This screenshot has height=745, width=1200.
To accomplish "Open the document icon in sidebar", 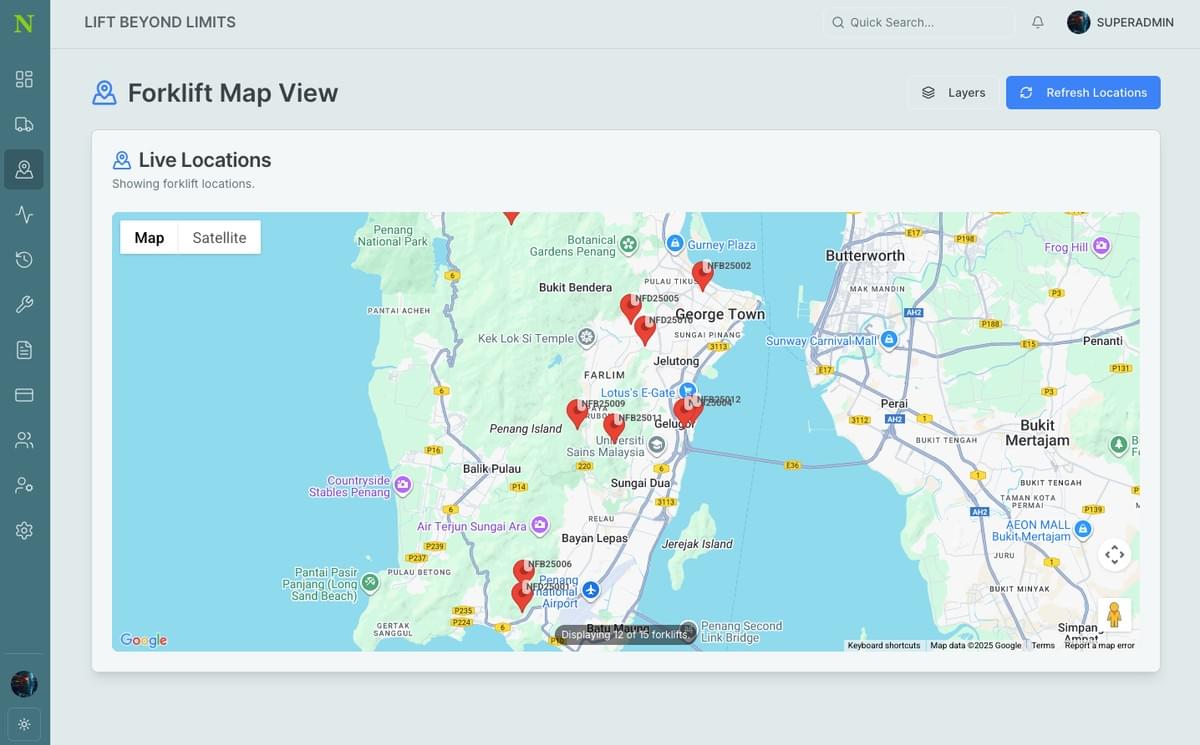I will tap(24, 350).
